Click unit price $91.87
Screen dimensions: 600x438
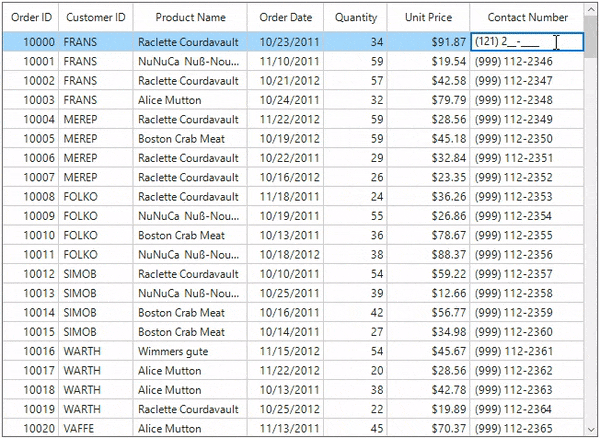coord(428,42)
